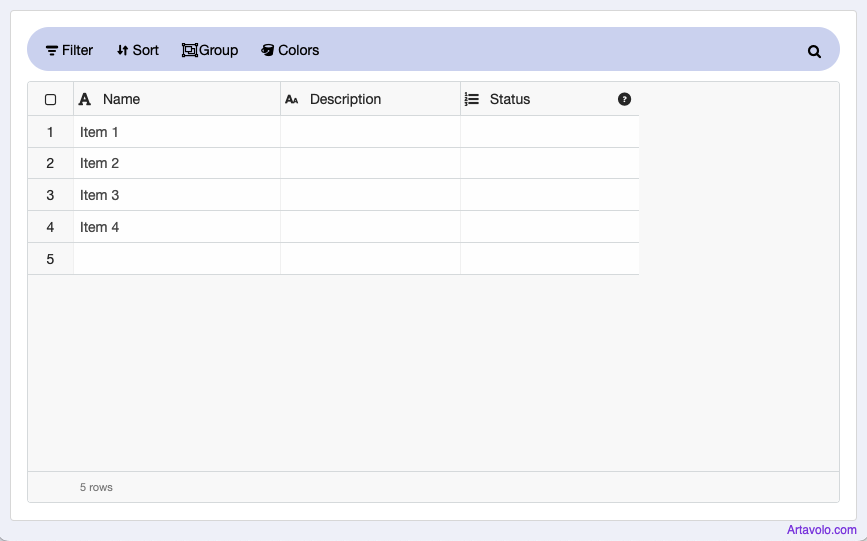Screen dimensions: 867x541
Task: Click the '5 rows' footer count
Action: 96,487
